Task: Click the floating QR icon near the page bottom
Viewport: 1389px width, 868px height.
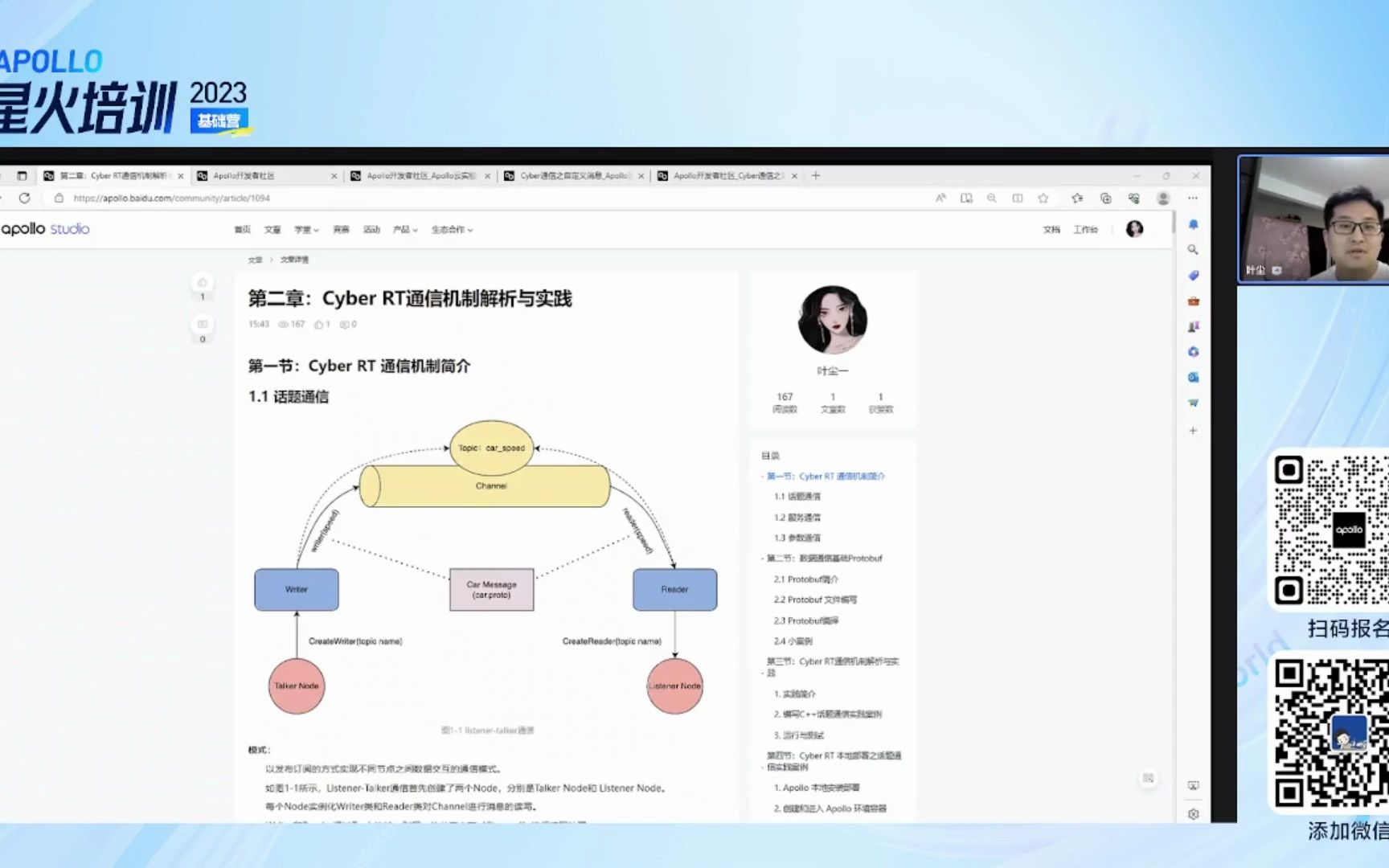Action: coord(1148,778)
